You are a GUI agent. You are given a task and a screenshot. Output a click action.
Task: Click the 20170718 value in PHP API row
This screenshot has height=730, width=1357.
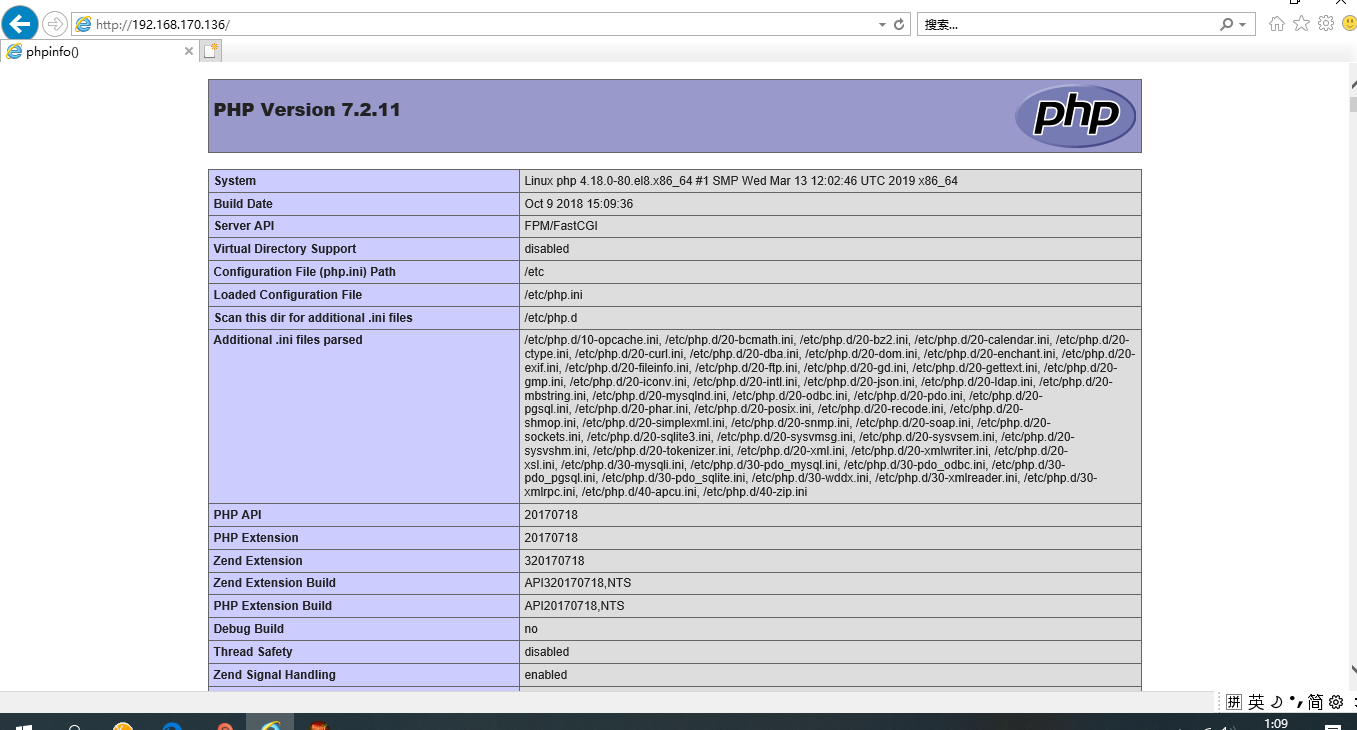point(551,515)
